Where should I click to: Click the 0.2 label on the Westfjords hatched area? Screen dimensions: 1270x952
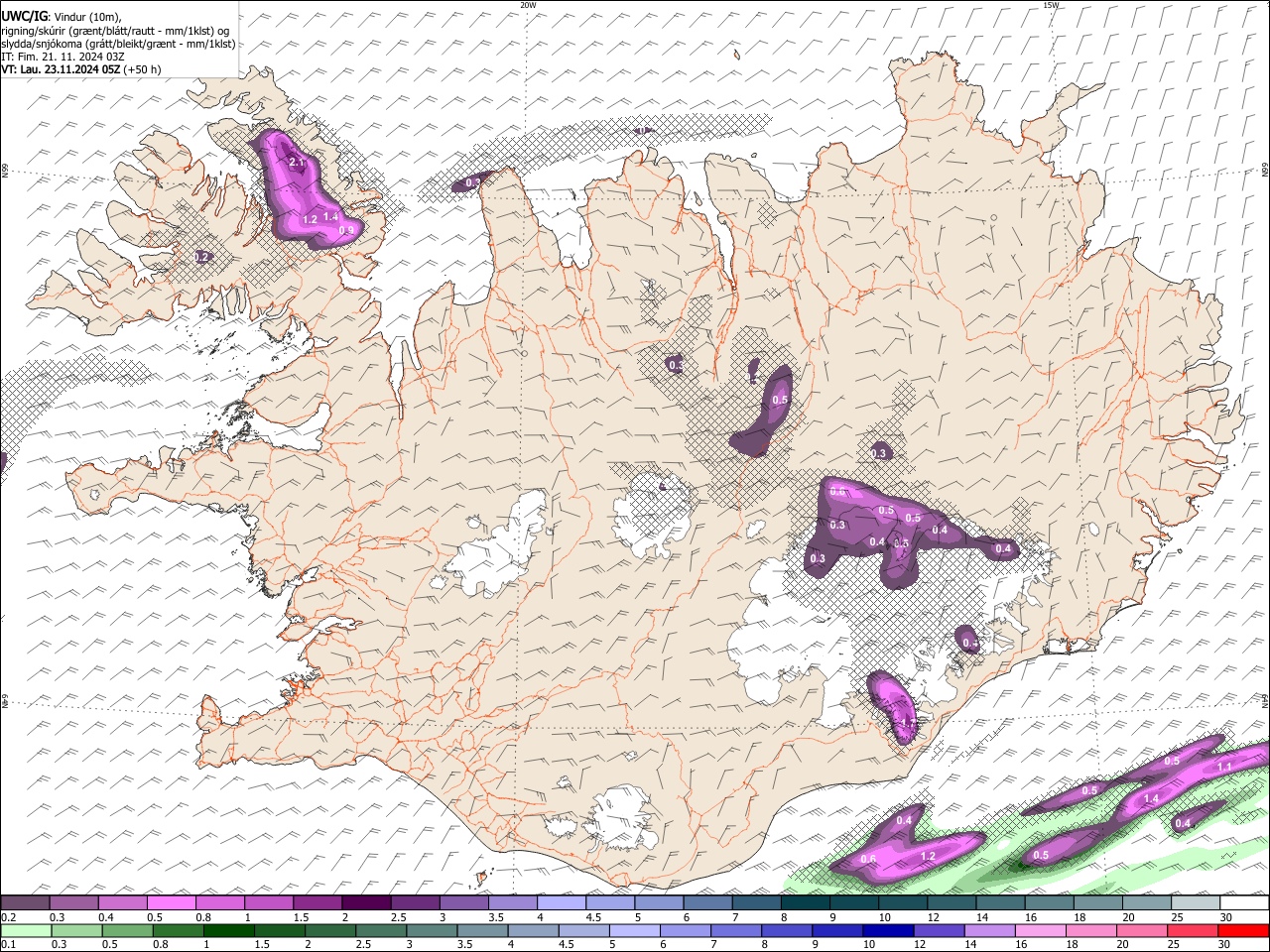(x=202, y=256)
